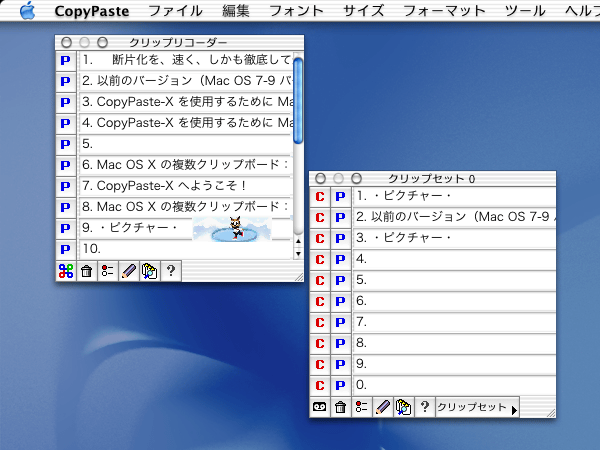Click the red C icon for クリップセット row 1
600x450 pixels.
[x=320, y=197]
